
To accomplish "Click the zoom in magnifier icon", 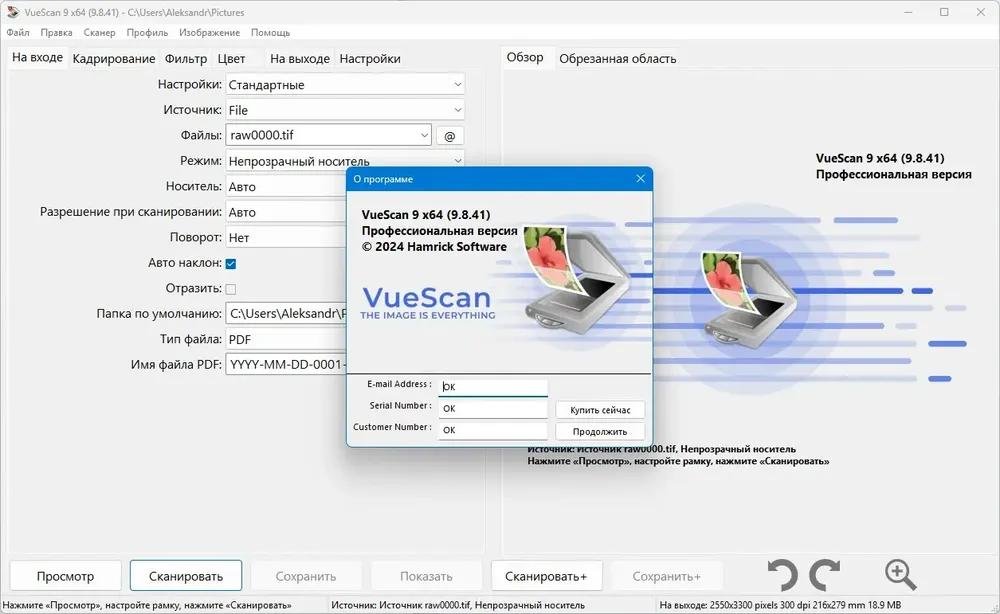I will [x=901, y=575].
